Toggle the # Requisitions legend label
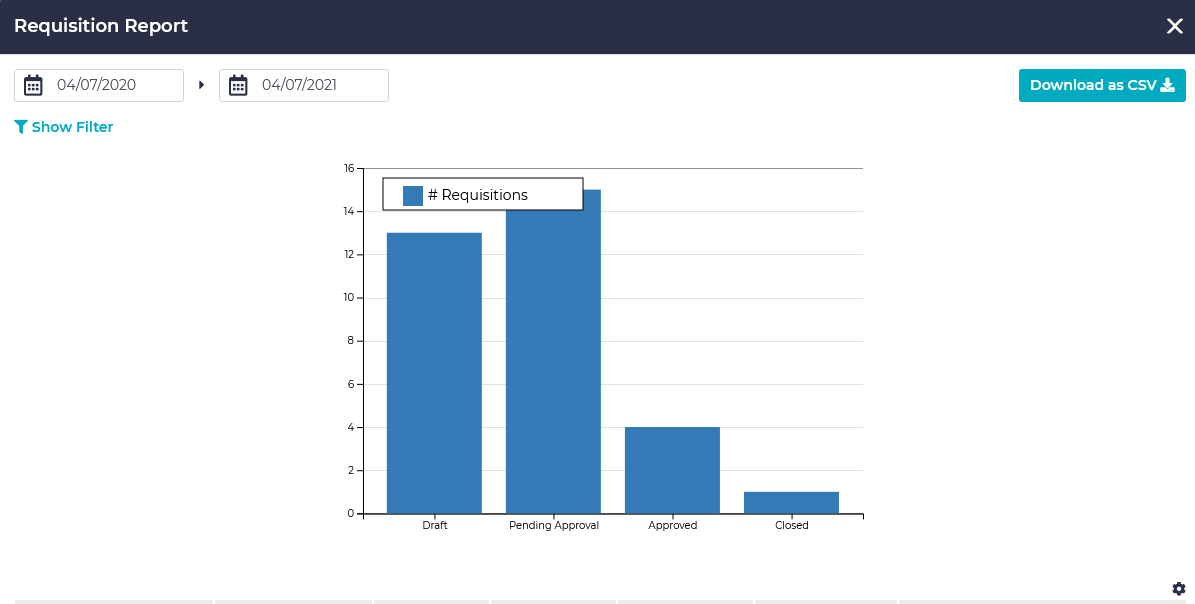1195x604 pixels. (478, 195)
